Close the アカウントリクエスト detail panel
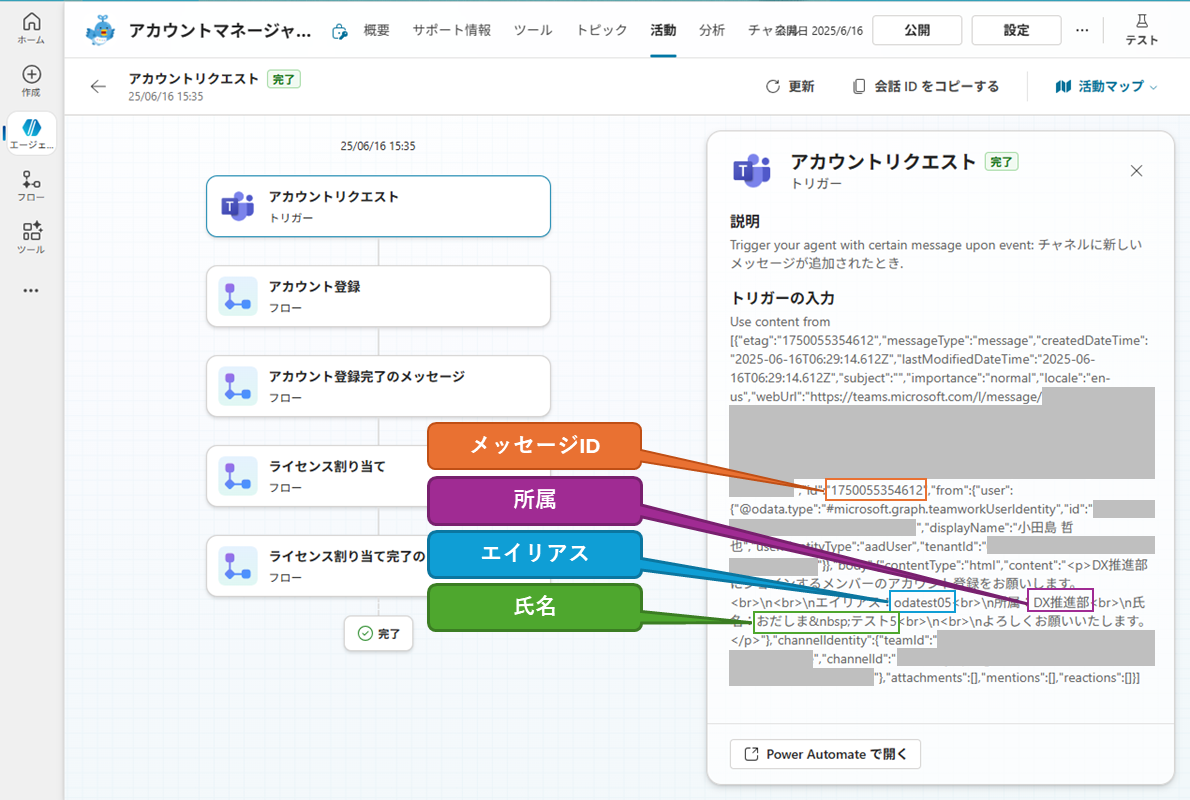Screen dimensions: 1190x800 pos(1136,171)
